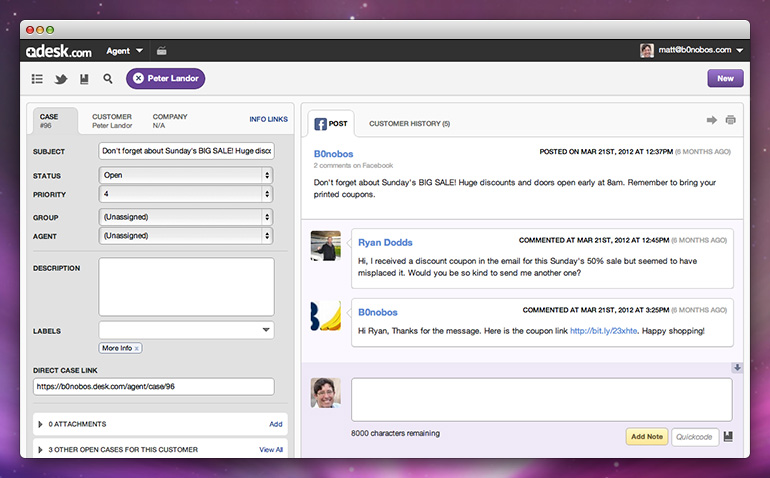Screen dimensions: 770x478
Task: Open the matt@b0nobos.com account menu
Action: point(700,50)
